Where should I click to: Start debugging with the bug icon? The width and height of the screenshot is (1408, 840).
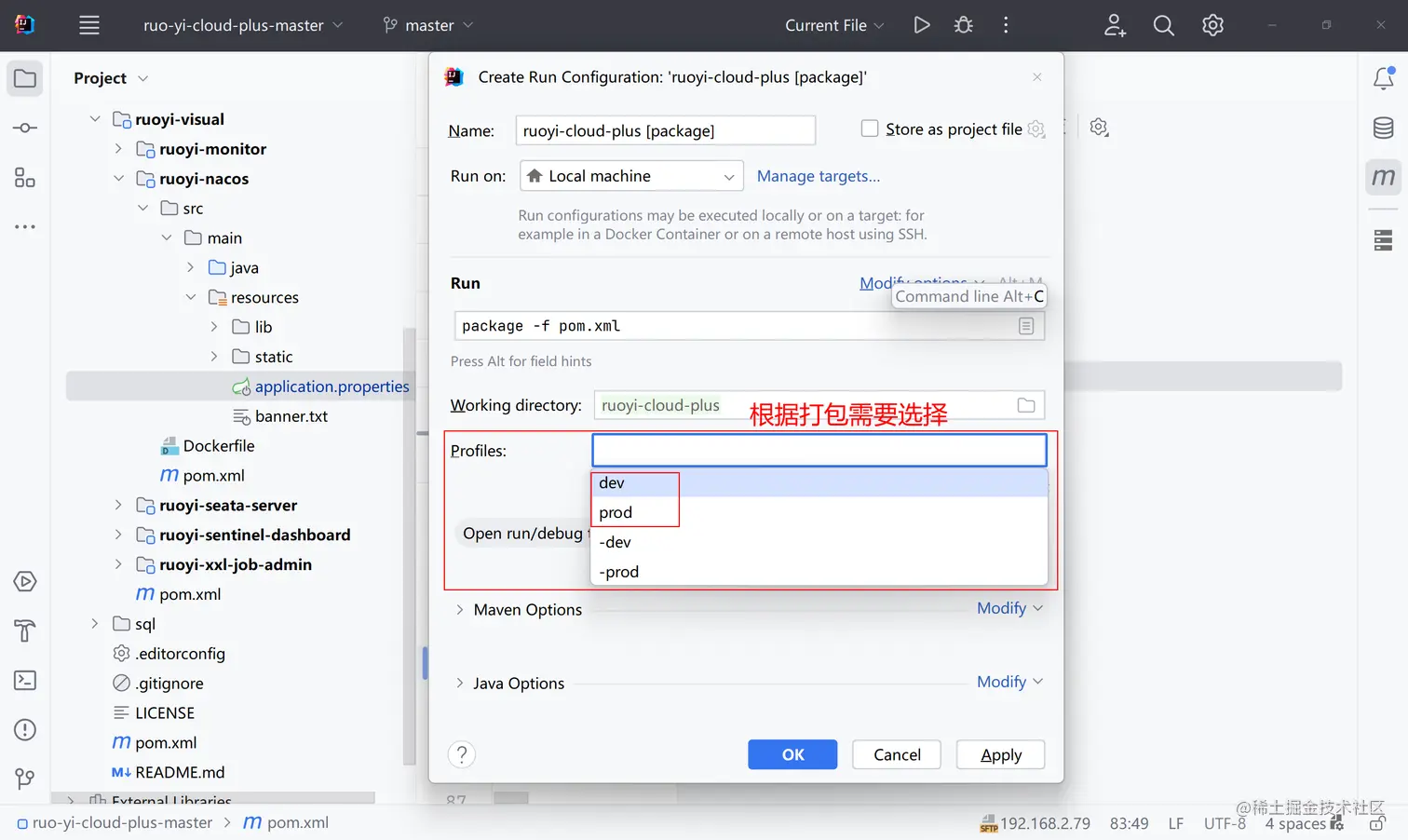tap(964, 25)
